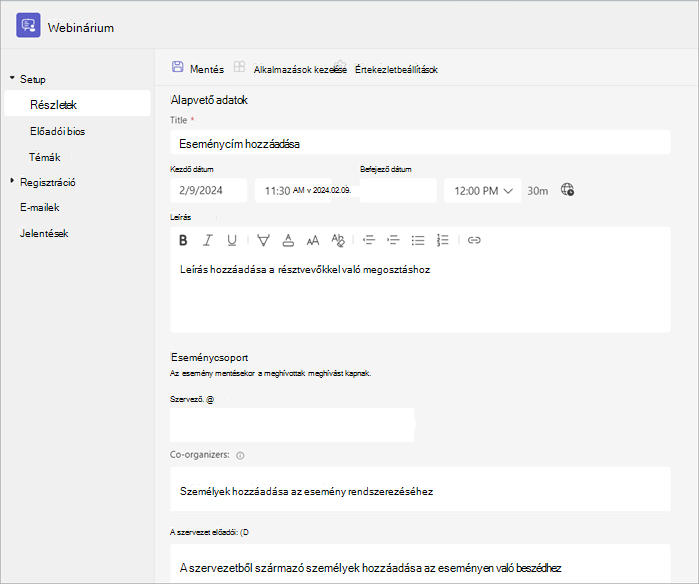The image size is (699, 584).
Task: Collapse the Setup section
Action: tap(12, 78)
